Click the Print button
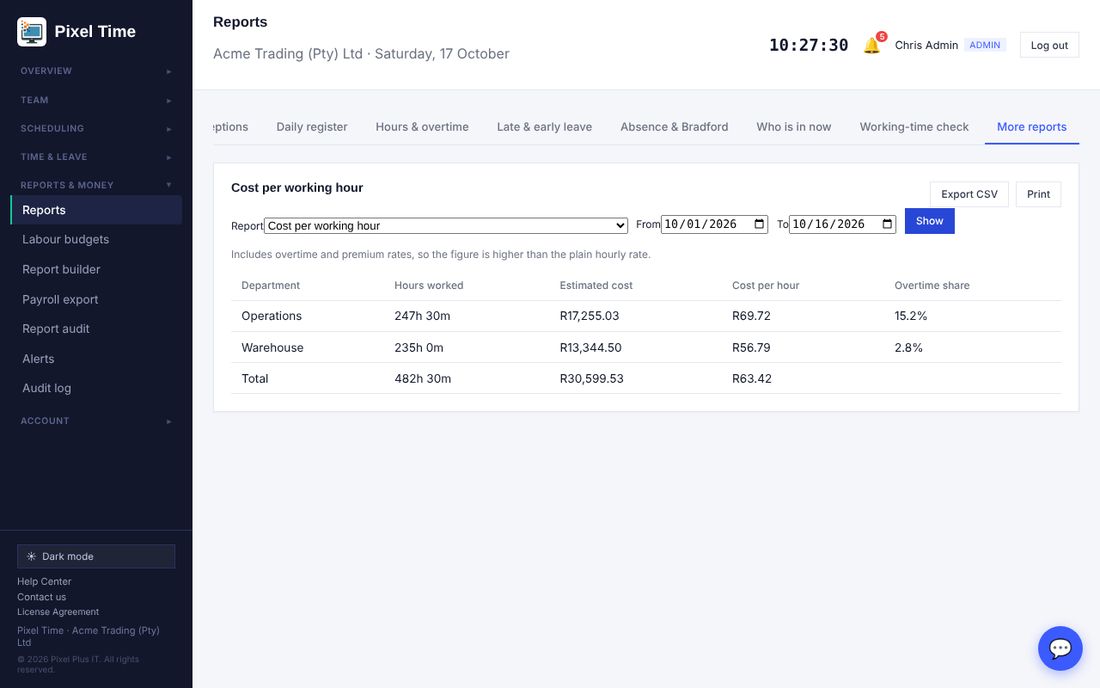 click(x=1038, y=194)
